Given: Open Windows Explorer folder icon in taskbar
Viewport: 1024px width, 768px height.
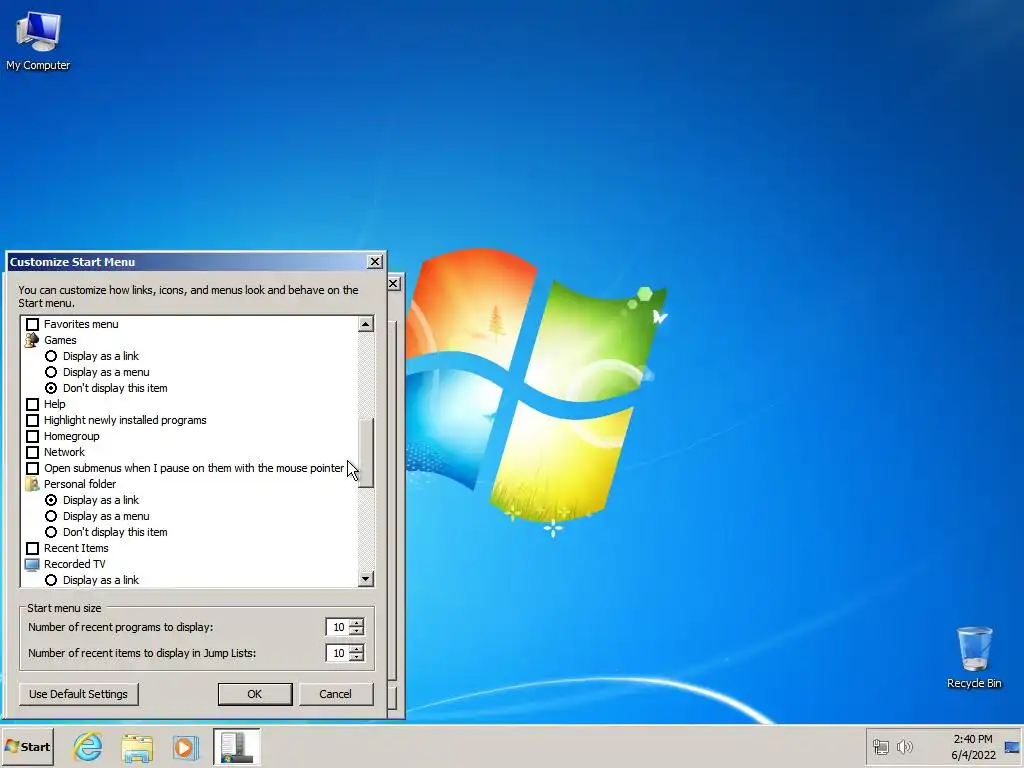Looking at the screenshot, I should tap(137, 747).
